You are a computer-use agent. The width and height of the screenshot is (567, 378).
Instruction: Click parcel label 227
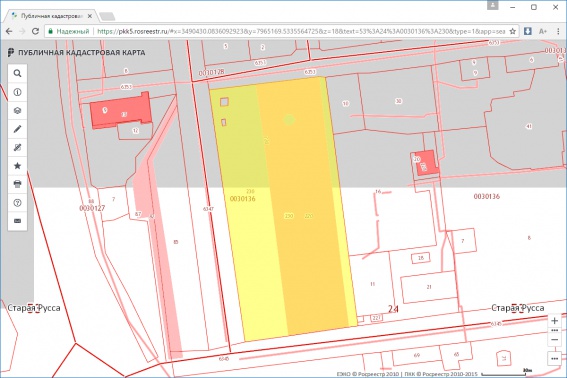point(376,318)
